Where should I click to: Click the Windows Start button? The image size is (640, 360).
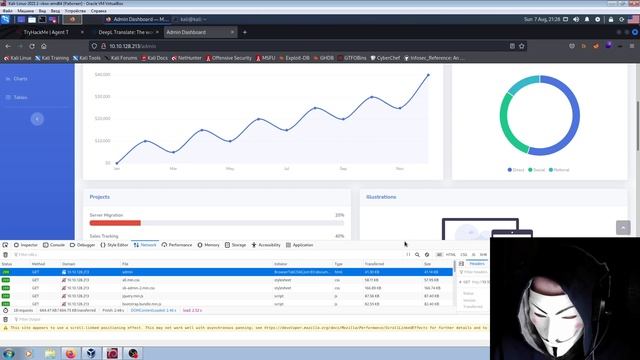pos(9,353)
